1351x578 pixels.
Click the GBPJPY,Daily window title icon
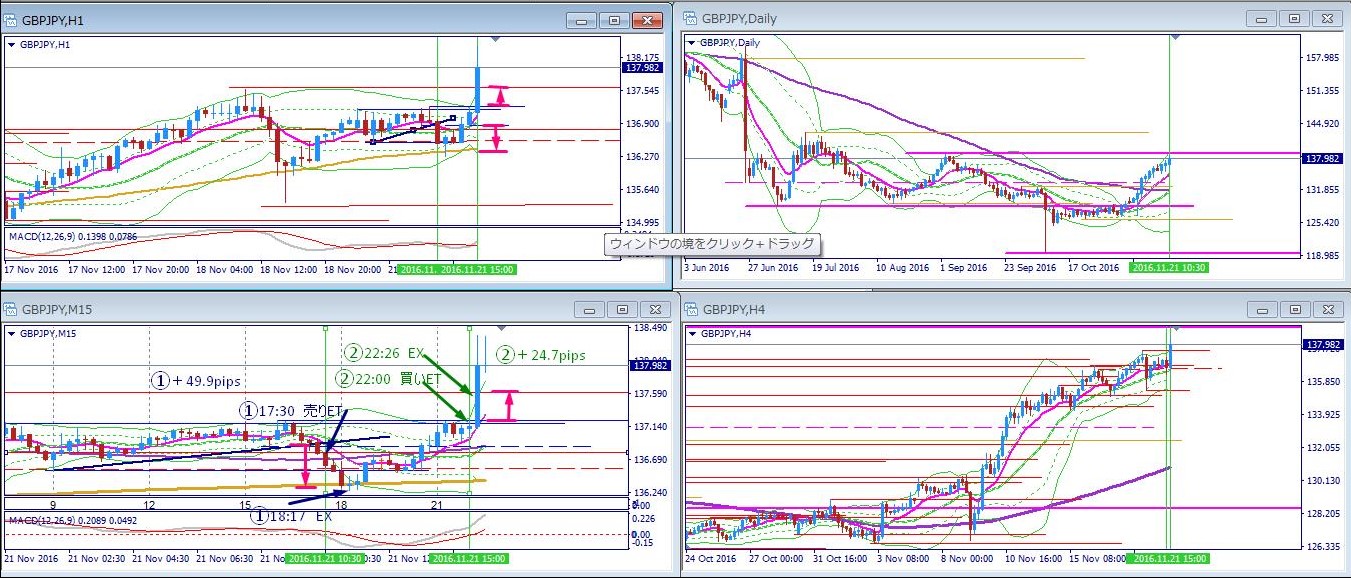[x=691, y=18]
